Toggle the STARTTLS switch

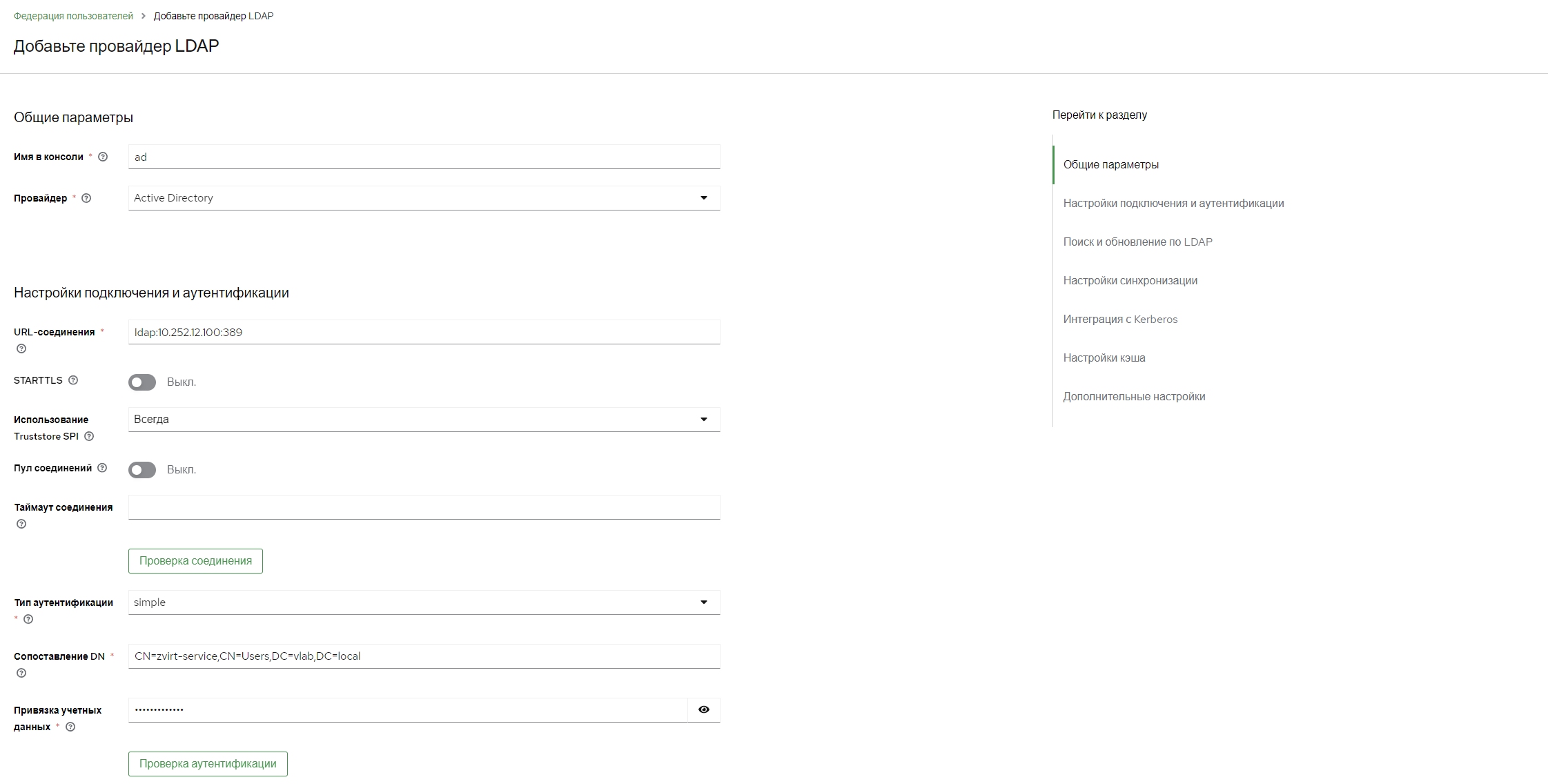pyautogui.click(x=142, y=382)
